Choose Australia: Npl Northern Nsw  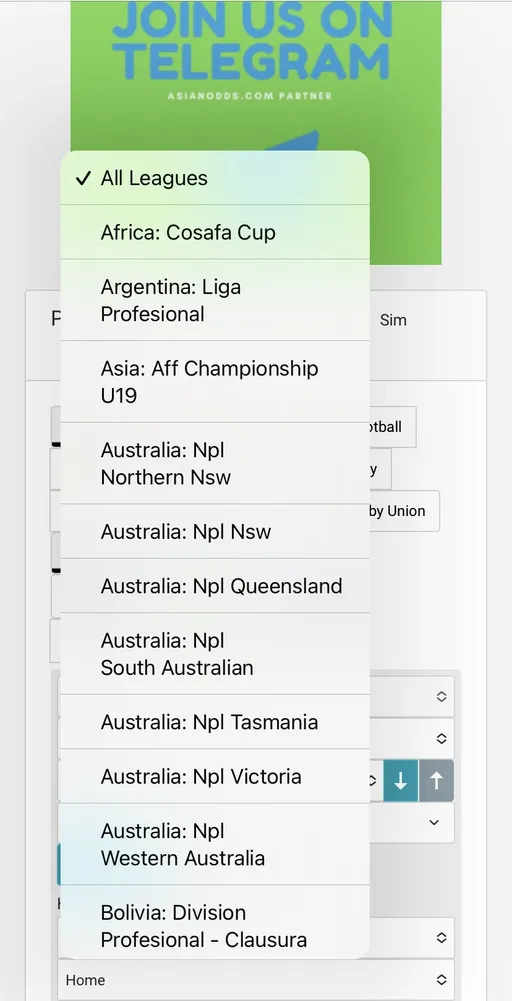pyautogui.click(x=215, y=463)
